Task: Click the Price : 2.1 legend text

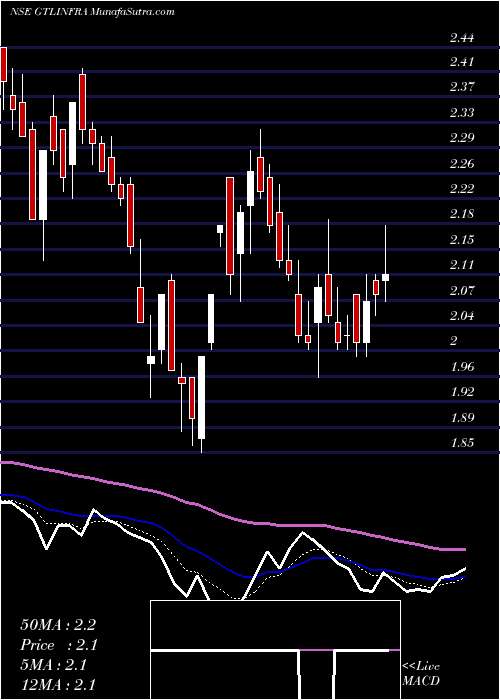Action: [x=59, y=645]
